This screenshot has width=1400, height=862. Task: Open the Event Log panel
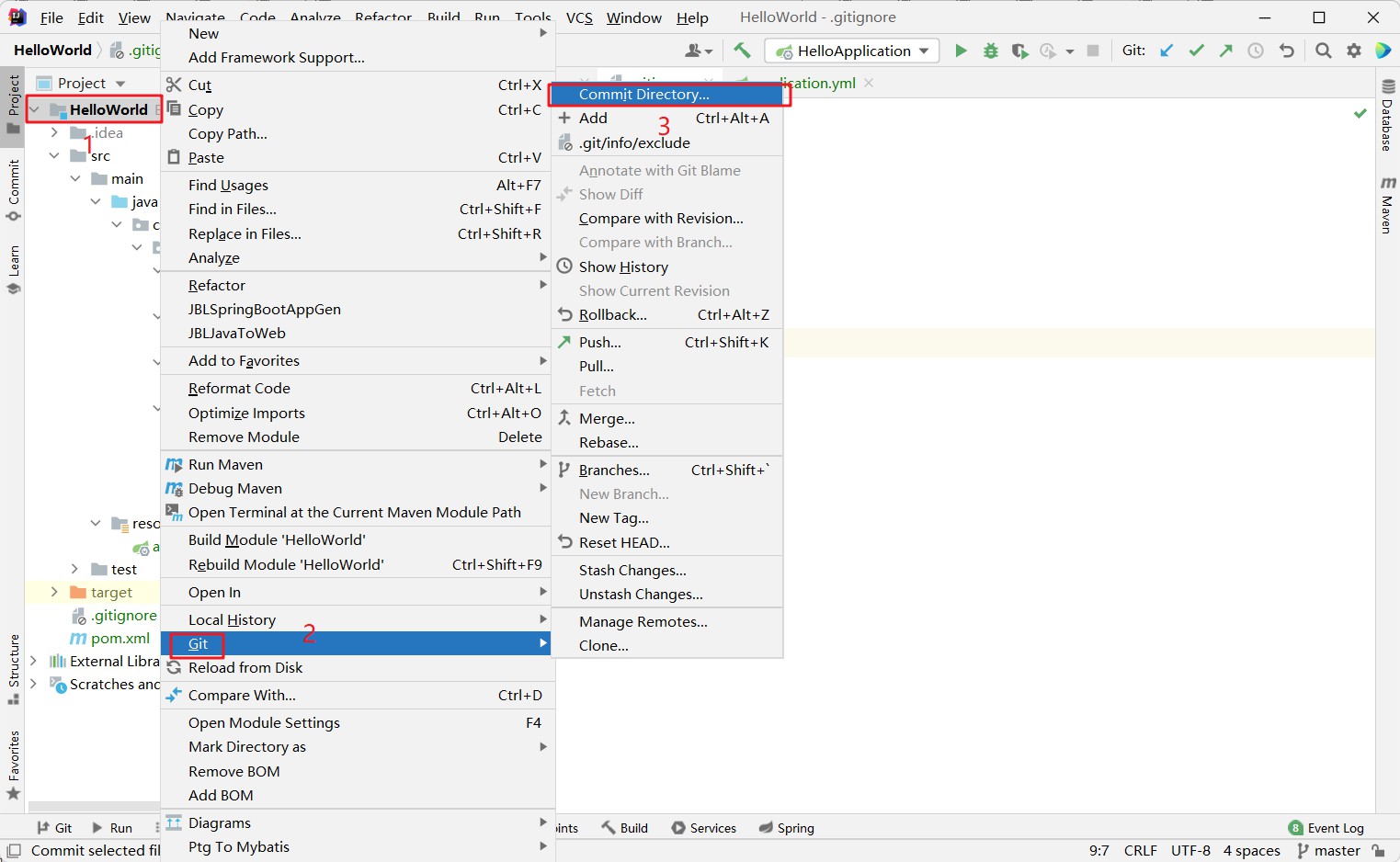1326,828
